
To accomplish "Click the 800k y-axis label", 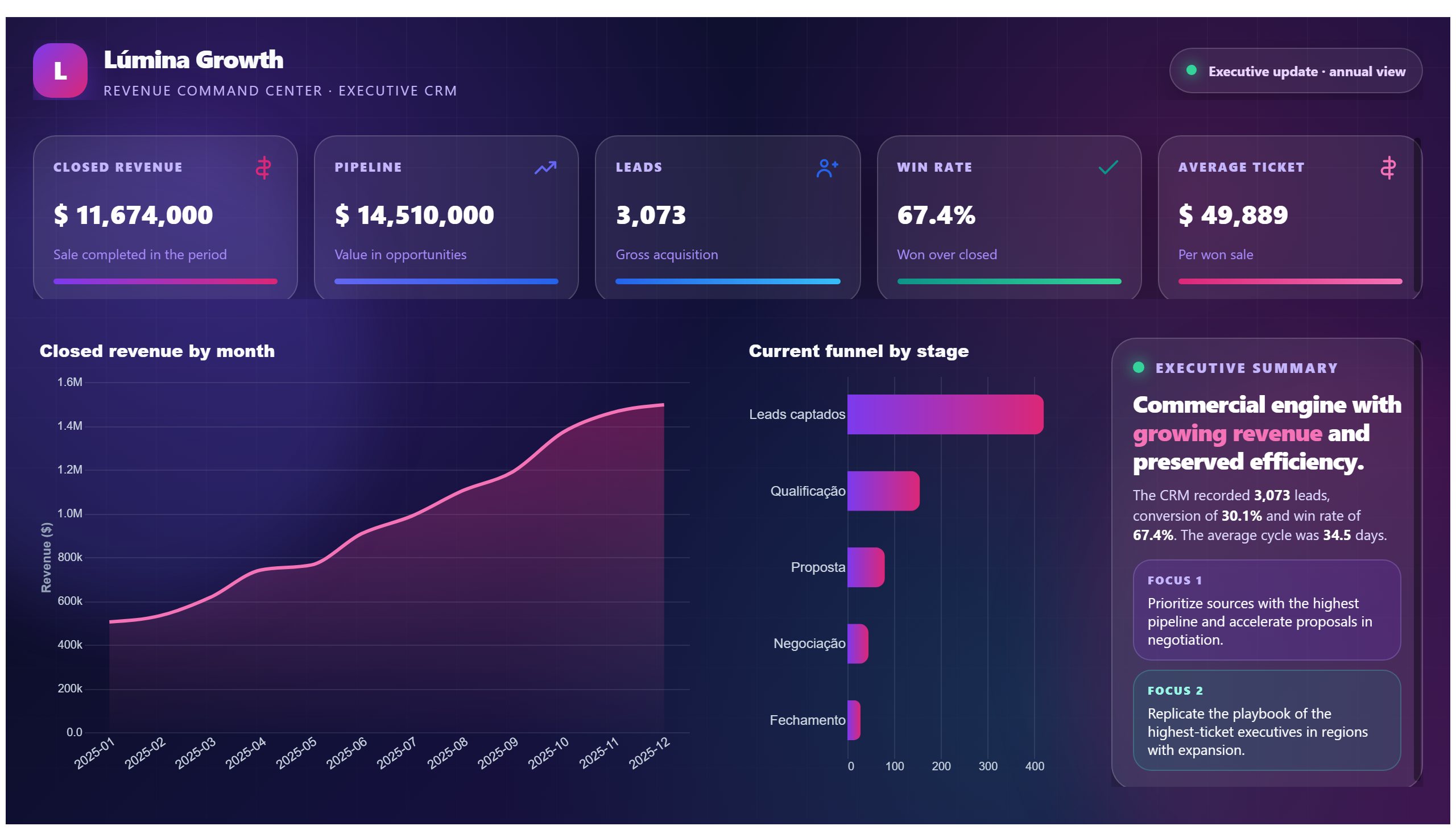I will click(69, 557).
